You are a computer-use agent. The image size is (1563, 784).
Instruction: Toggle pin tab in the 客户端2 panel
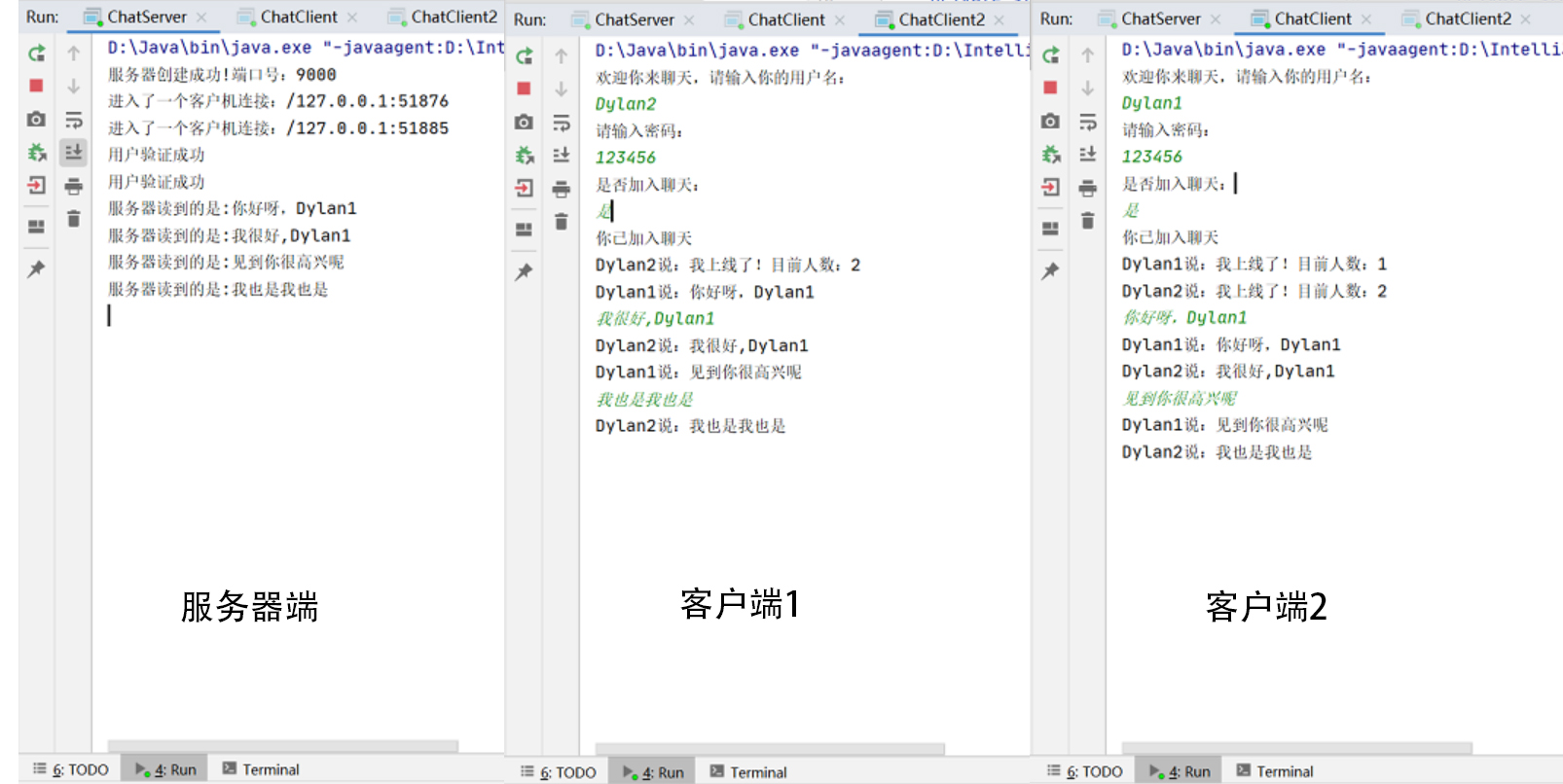point(1050,270)
